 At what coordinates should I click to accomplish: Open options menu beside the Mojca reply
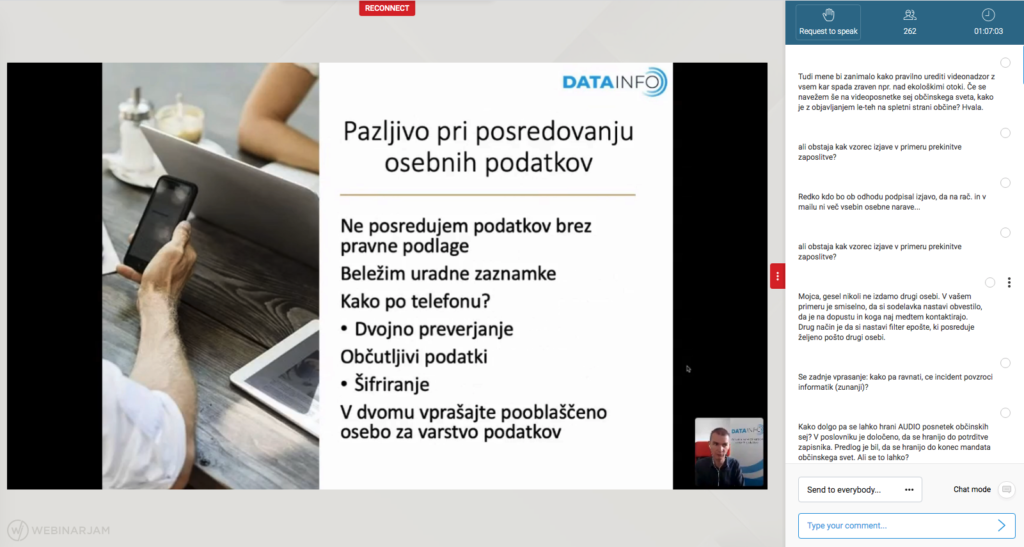[x=1008, y=283]
